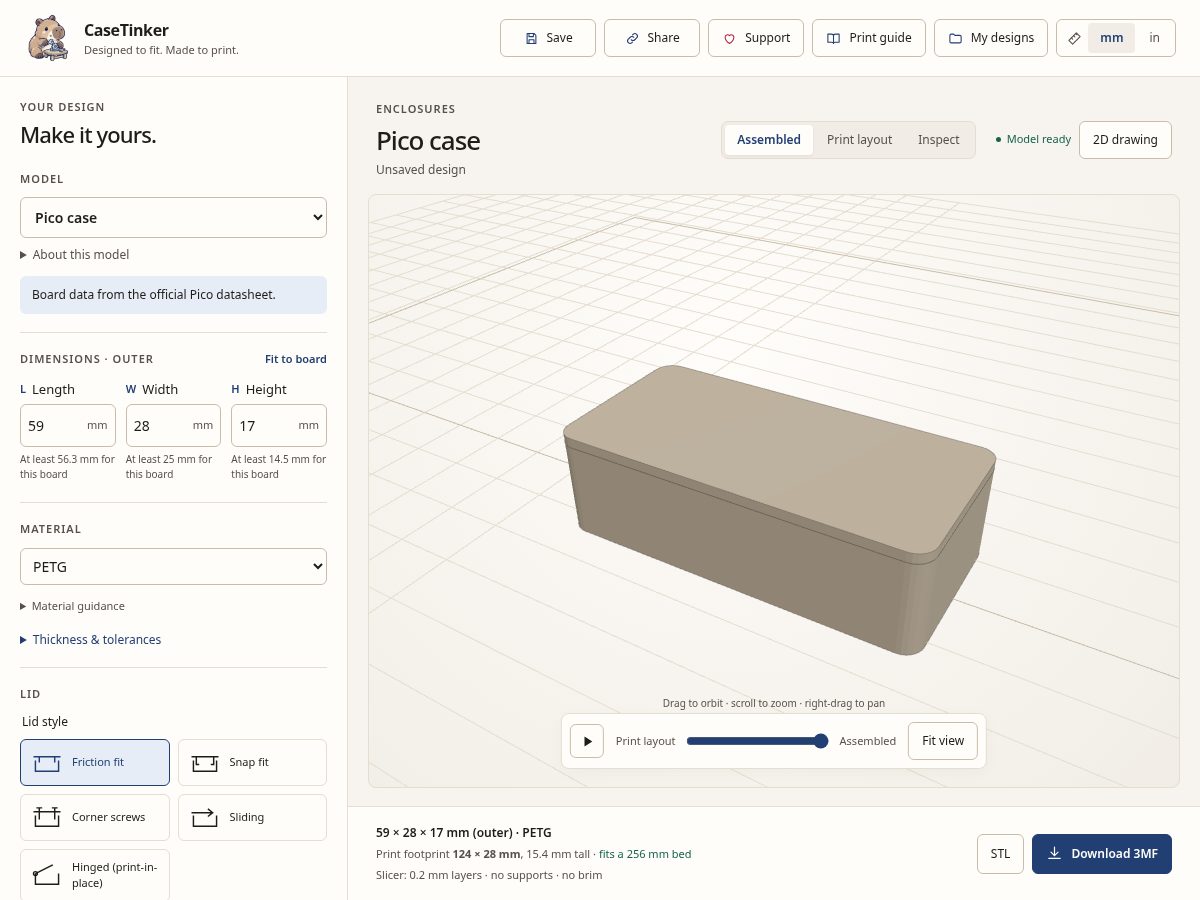The image size is (1200, 900).
Task: Click the download arrow icon in Download 3MF
Action: [1054, 854]
